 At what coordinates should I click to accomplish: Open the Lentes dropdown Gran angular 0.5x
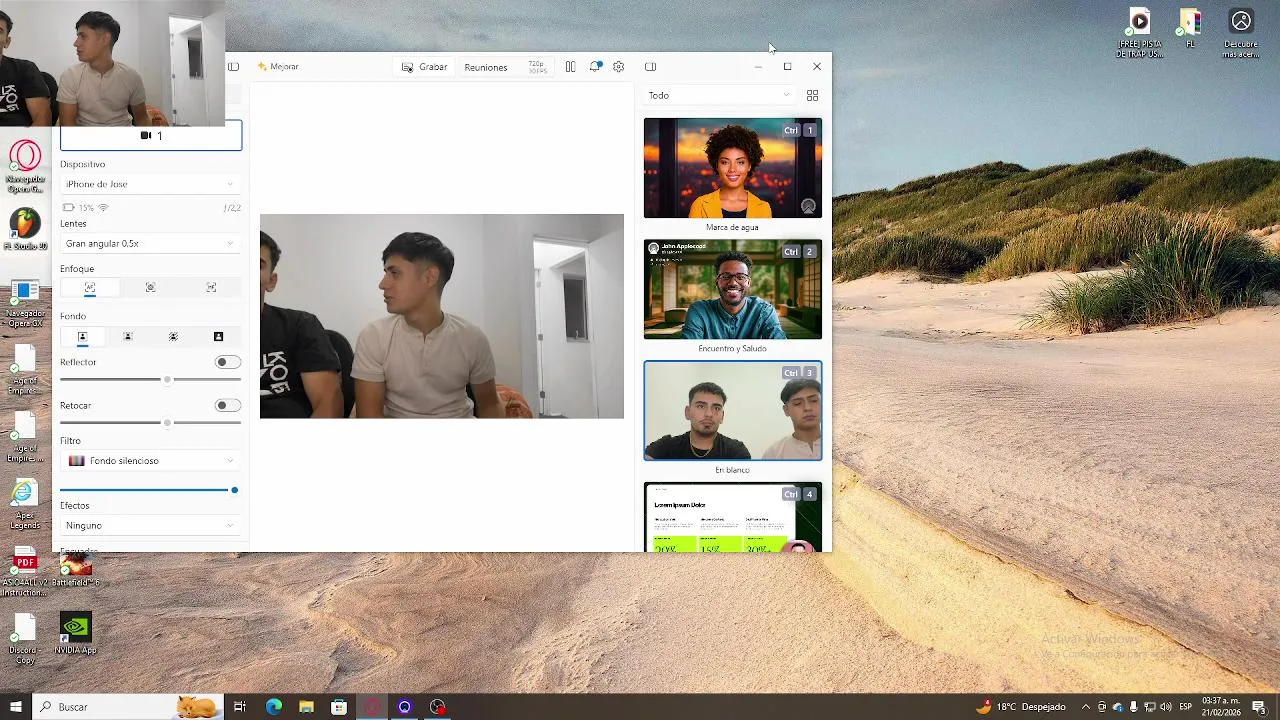point(150,243)
